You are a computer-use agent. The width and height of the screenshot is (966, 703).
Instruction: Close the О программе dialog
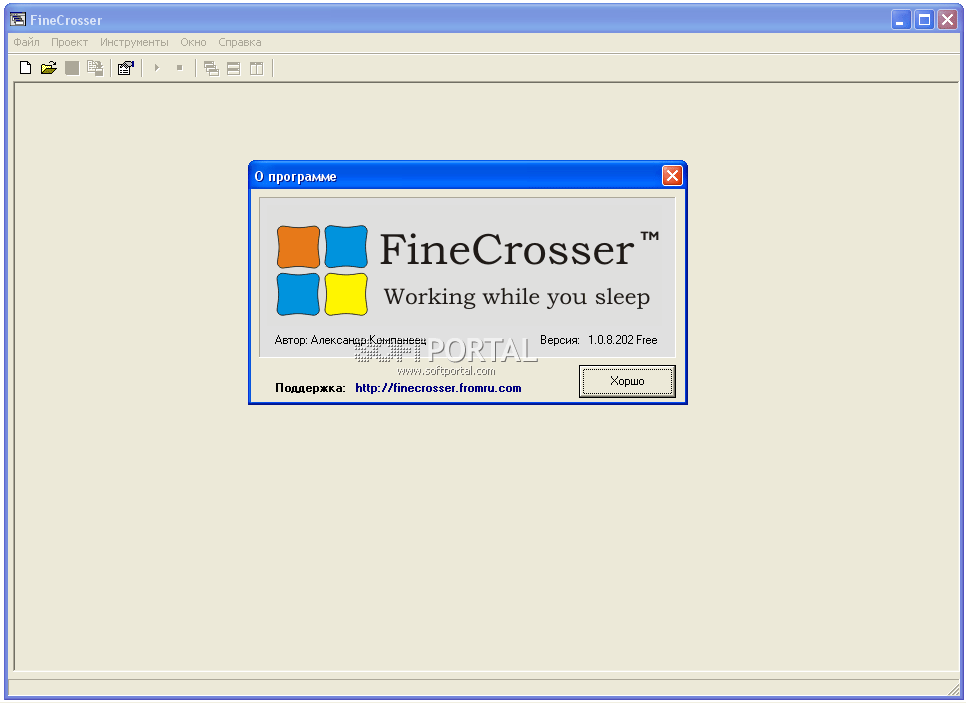[x=672, y=176]
